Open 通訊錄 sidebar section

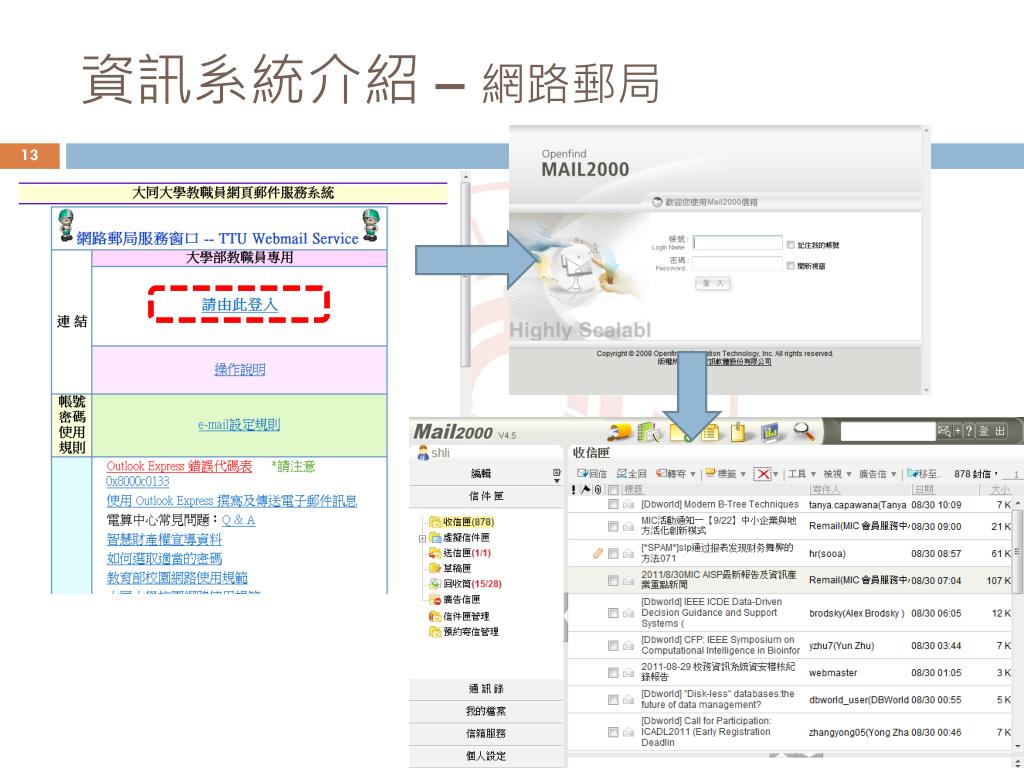(486, 688)
